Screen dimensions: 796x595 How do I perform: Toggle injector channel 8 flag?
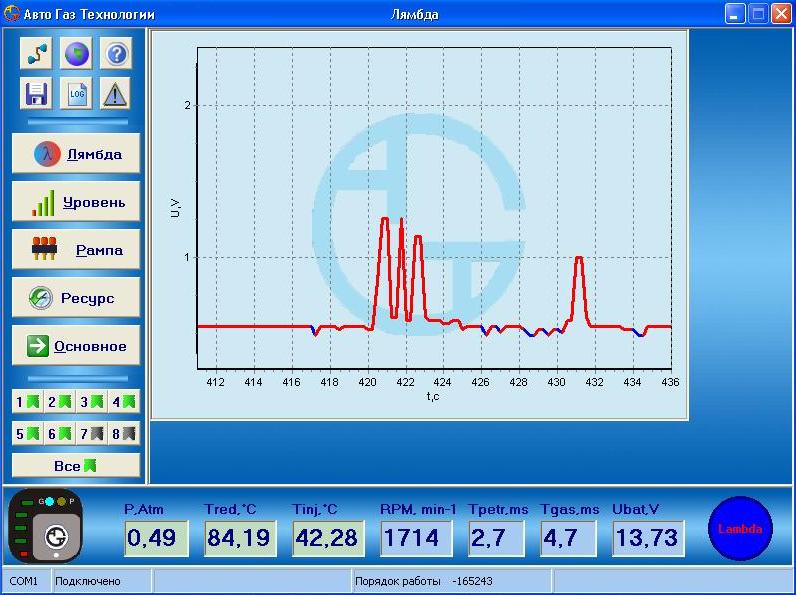pyautogui.click(x=124, y=434)
